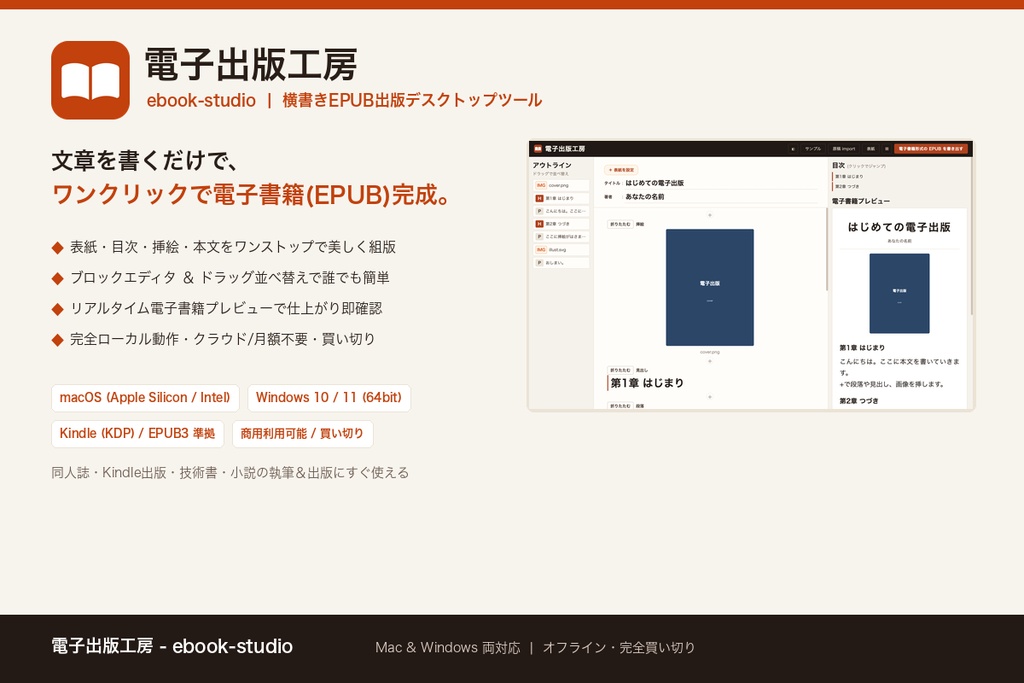Click the Windows 10 / 11 (64bit) badge
The width and height of the screenshot is (1024, 683).
click(328, 398)
